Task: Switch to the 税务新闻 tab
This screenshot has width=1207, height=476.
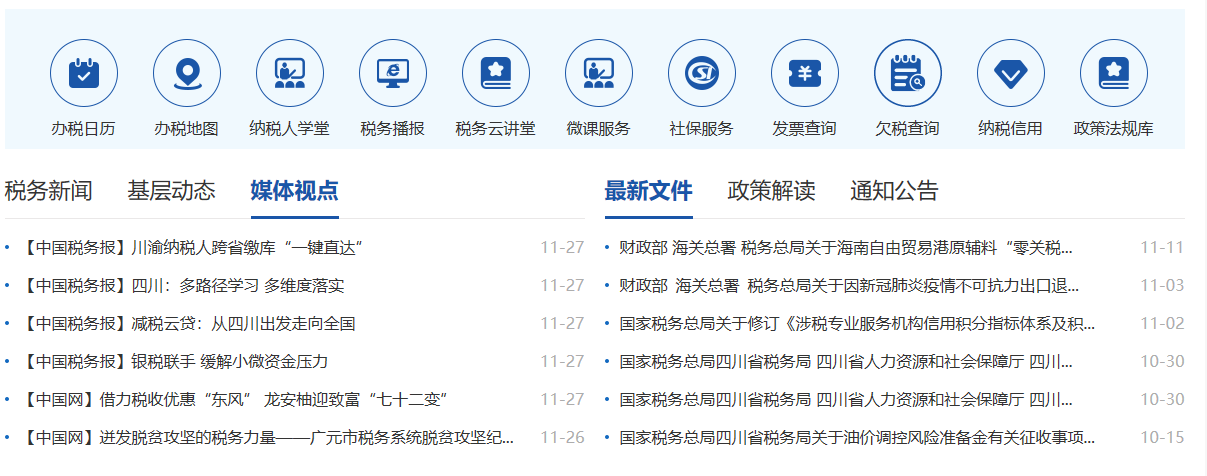Action: [48, 191]
